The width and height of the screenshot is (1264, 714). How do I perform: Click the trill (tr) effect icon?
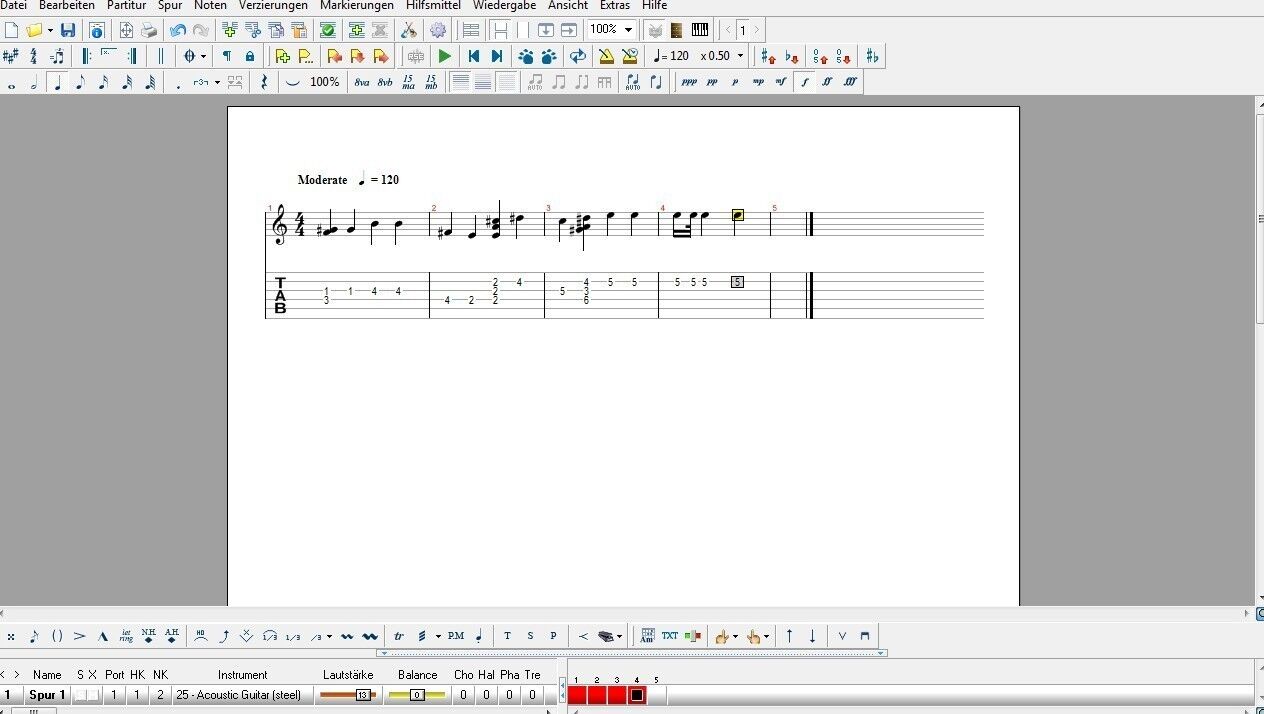click(x=399, y=636)
